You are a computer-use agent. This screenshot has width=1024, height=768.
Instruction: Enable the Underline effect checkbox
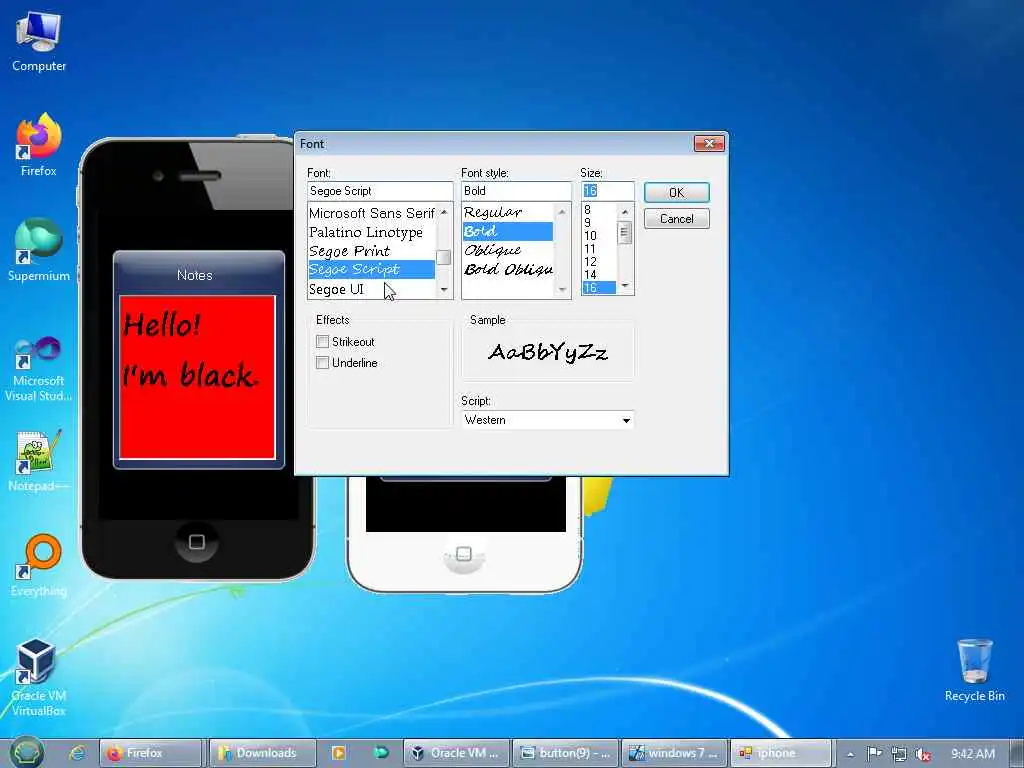322,362
